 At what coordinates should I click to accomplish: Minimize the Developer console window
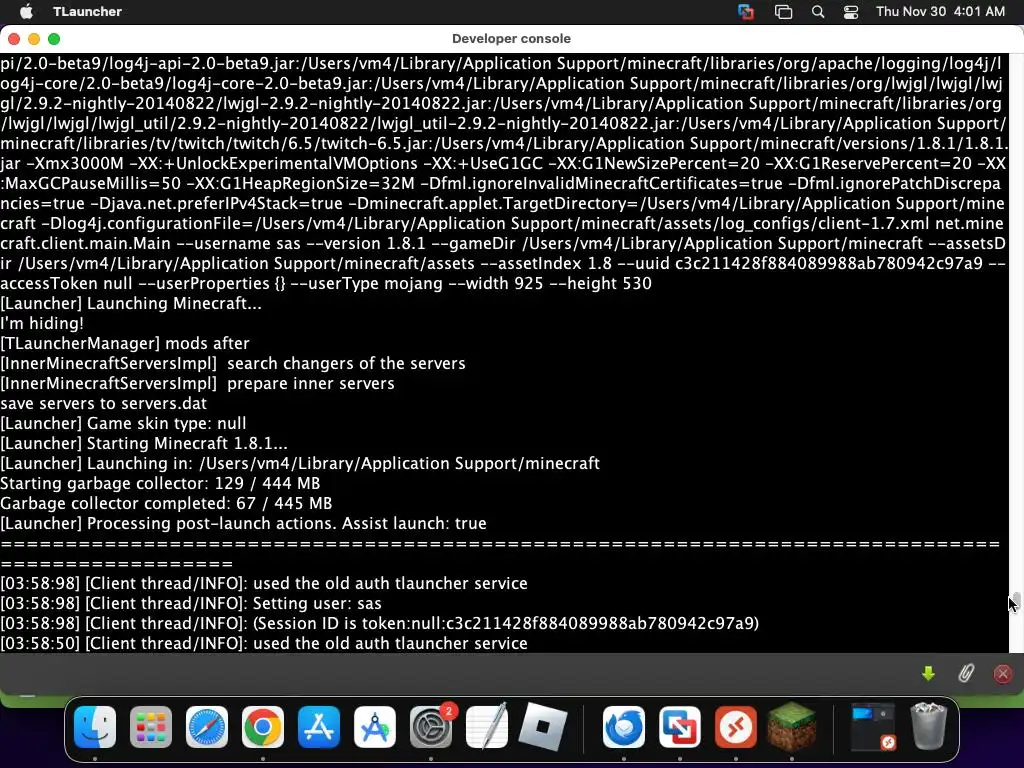pos(34,39)
